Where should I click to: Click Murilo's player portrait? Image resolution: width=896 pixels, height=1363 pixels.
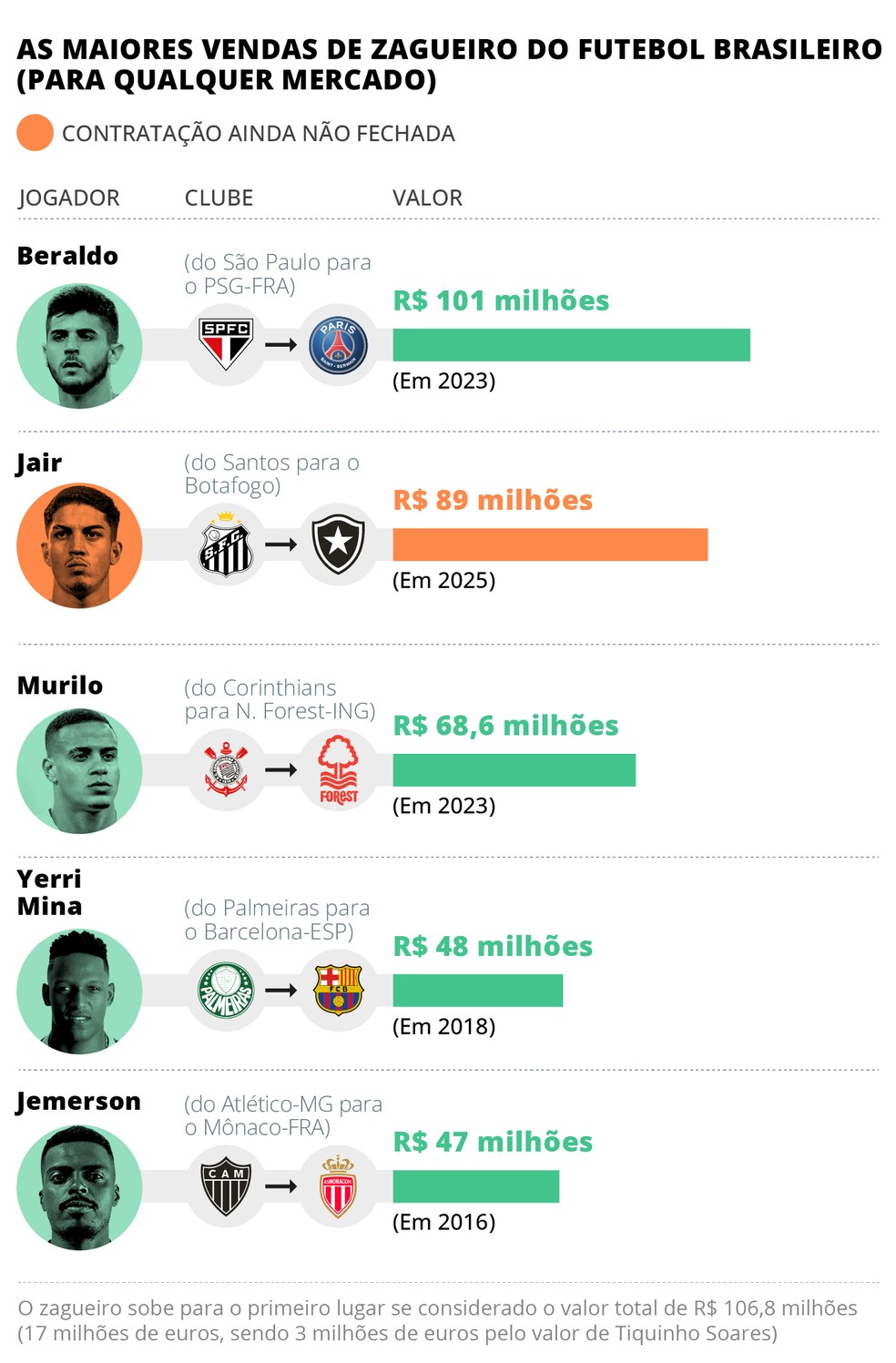click(x=80, y=771)
